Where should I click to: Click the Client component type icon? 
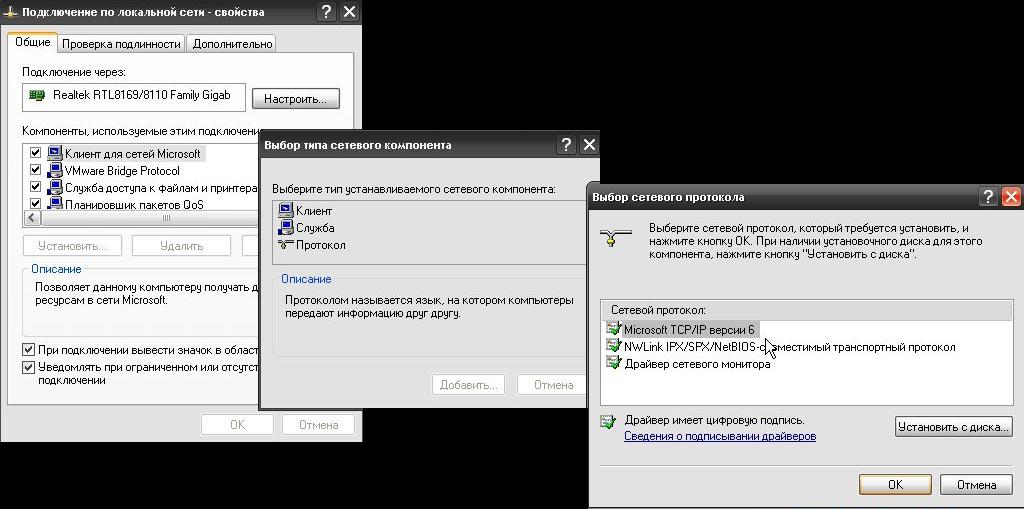pyautogui.click(x=285, y=211)
